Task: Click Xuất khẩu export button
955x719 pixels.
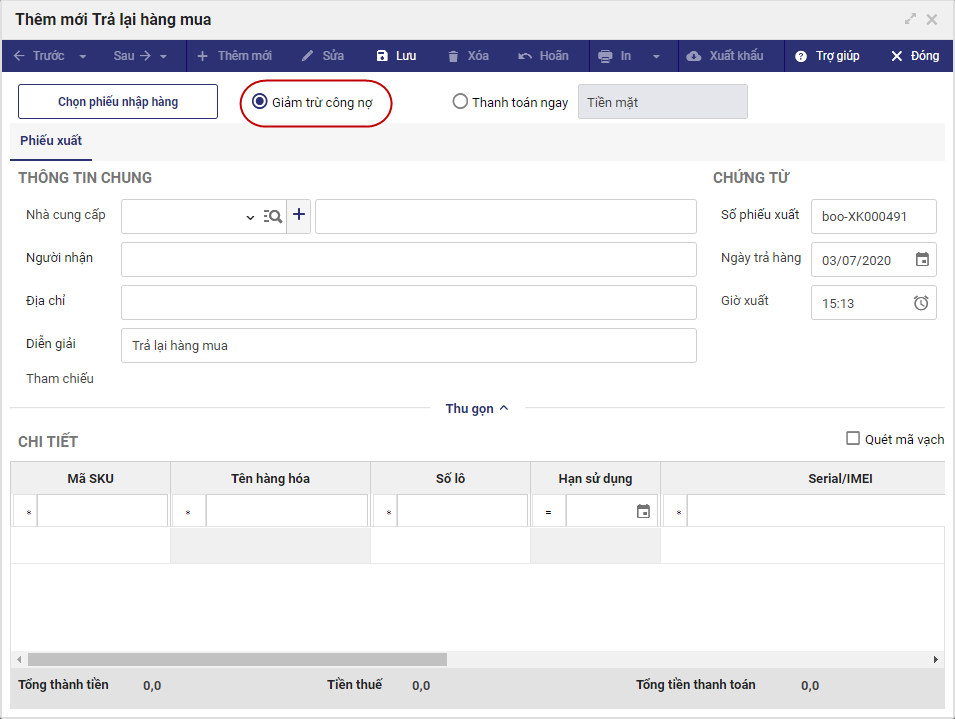Action: (x=725, y=56)
